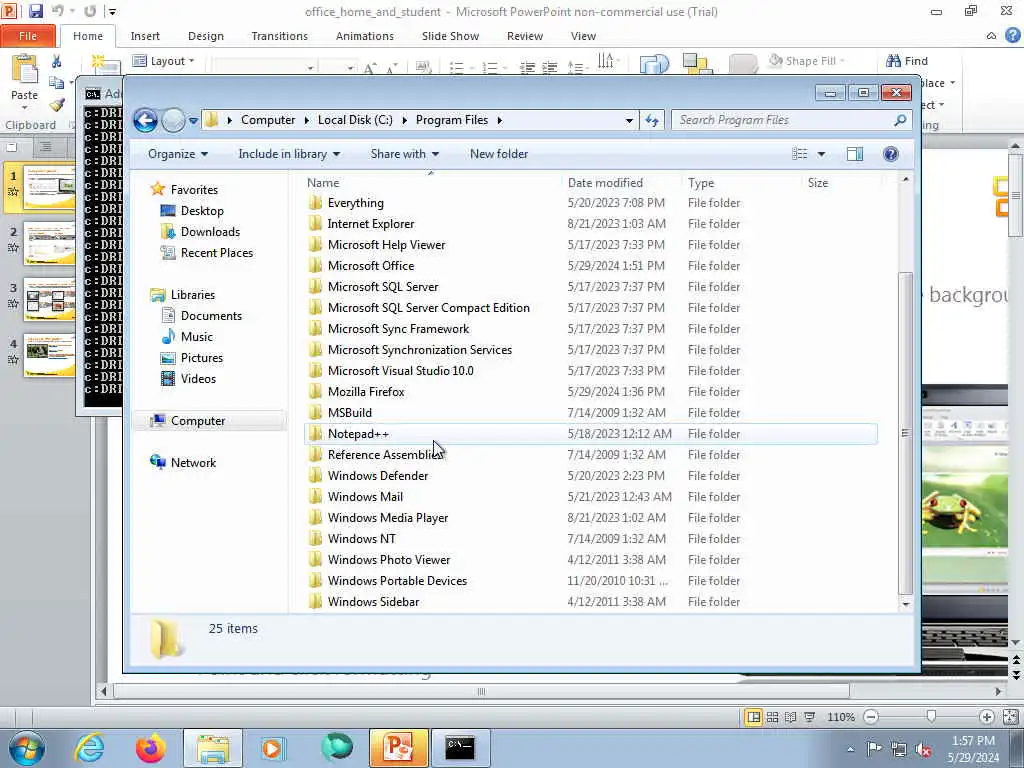Click the Explorer file list vertical scrollbar
1024x768 pixels.
tap(905, 432)
